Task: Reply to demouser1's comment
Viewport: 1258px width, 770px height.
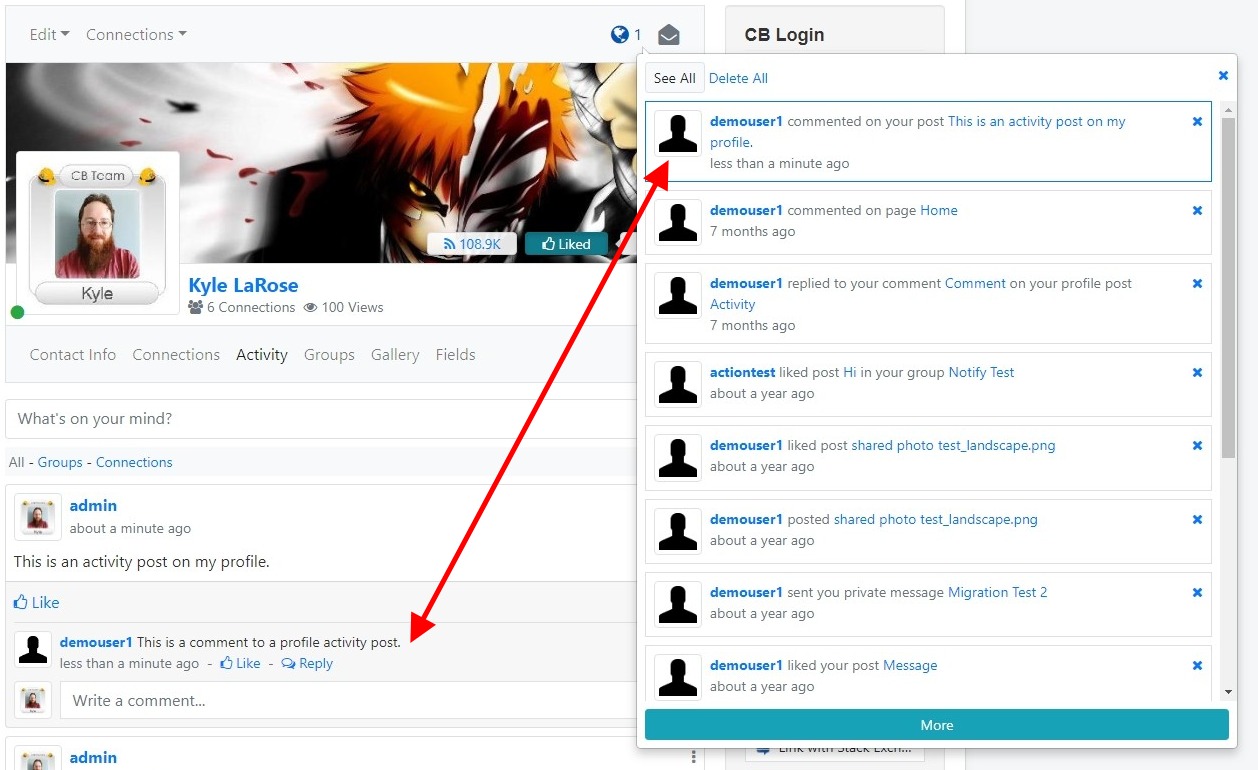Action: (307, 663)
